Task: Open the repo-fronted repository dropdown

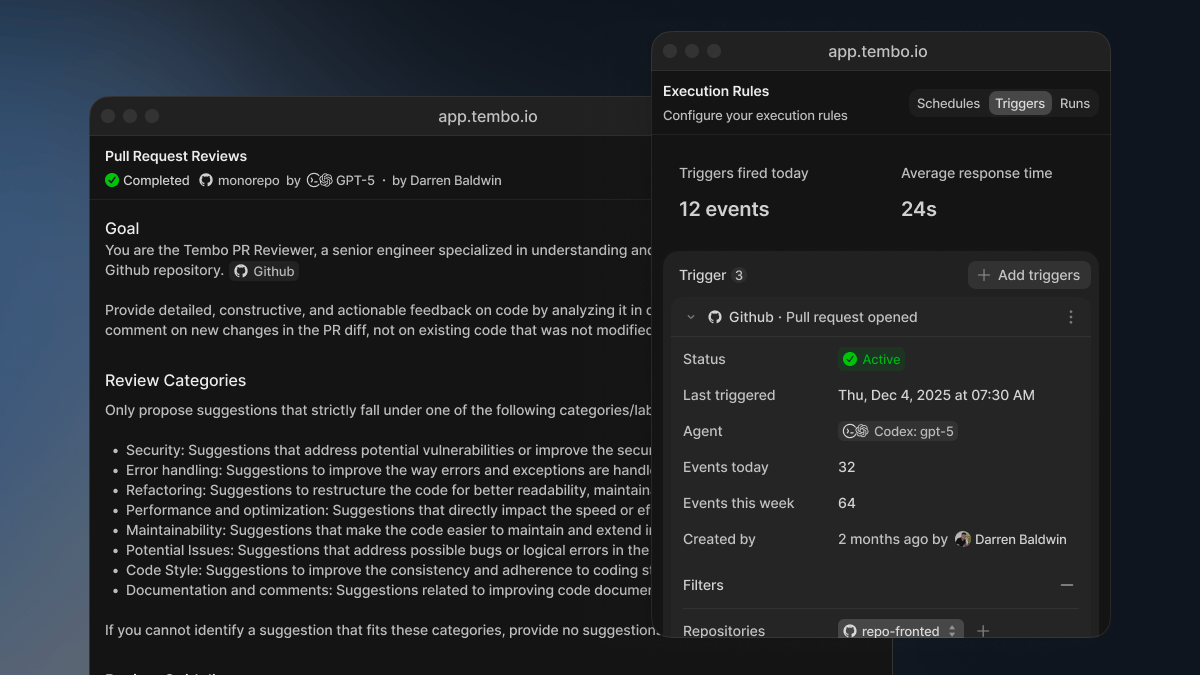Action: [x=901, y=631]
